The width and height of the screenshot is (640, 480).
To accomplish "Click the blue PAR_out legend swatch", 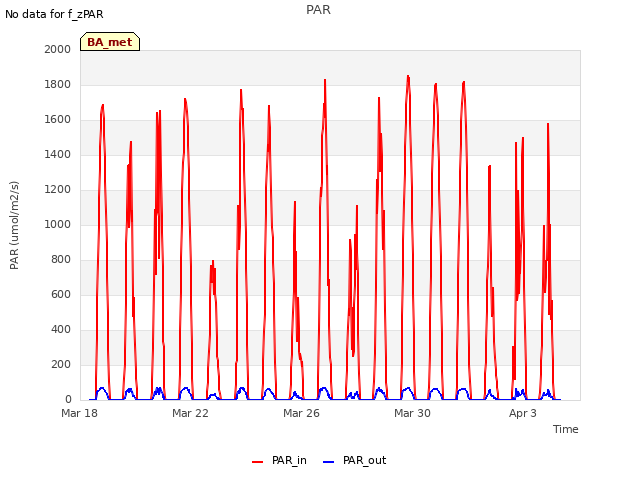I will coord(329,462).
